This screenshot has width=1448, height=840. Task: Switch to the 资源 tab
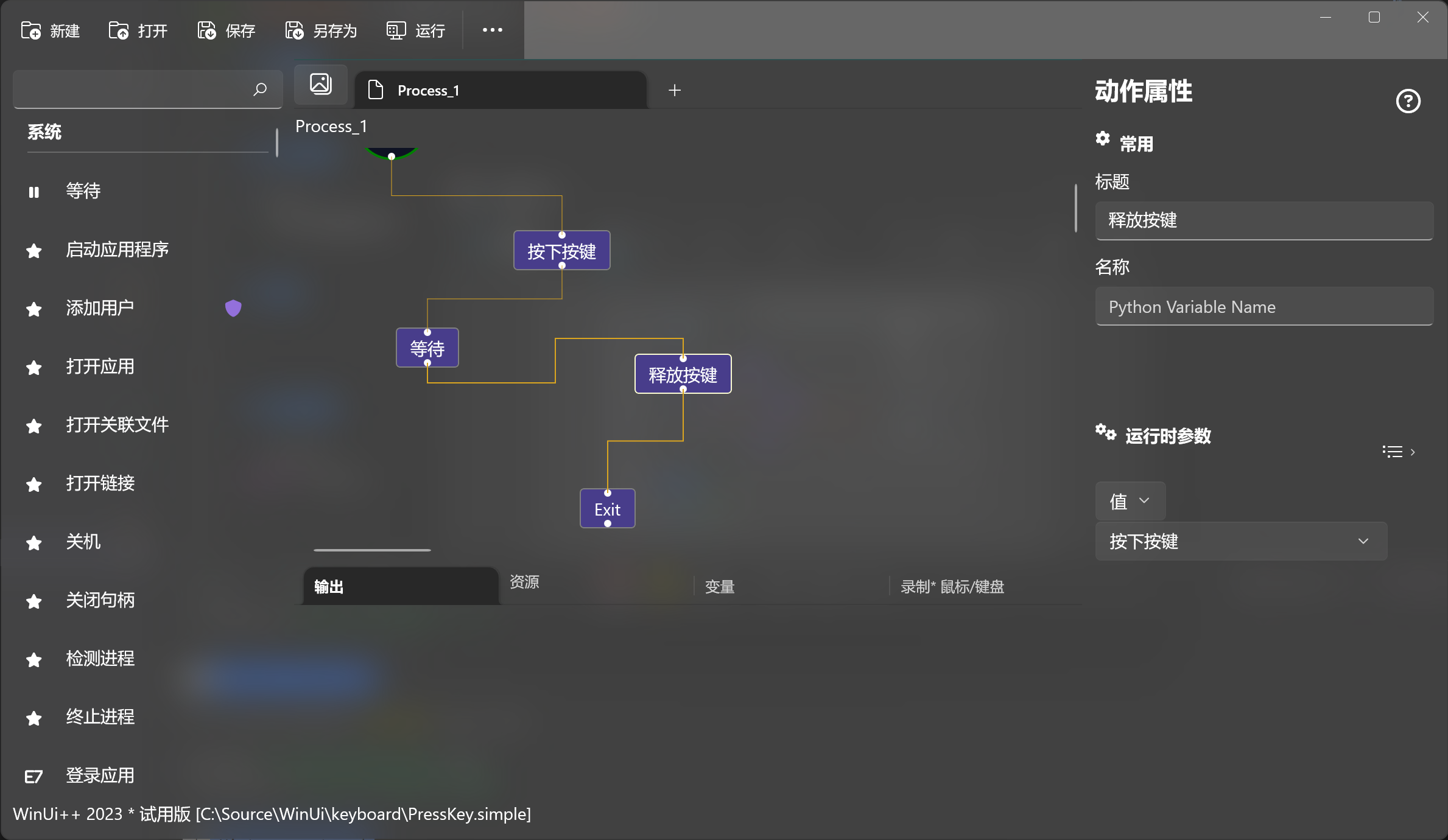coord(525,583)
